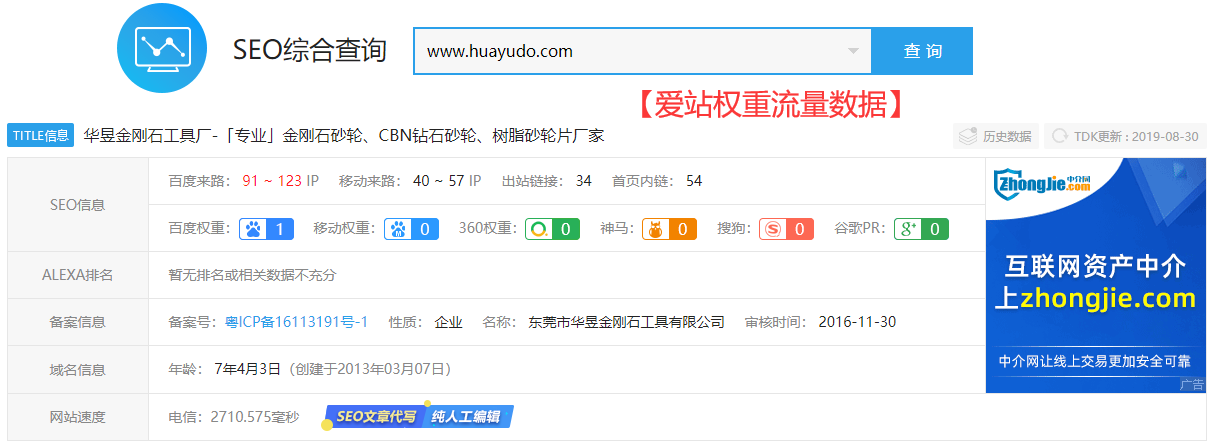Click the TITLE信息 label tag

tap(40, 135)
